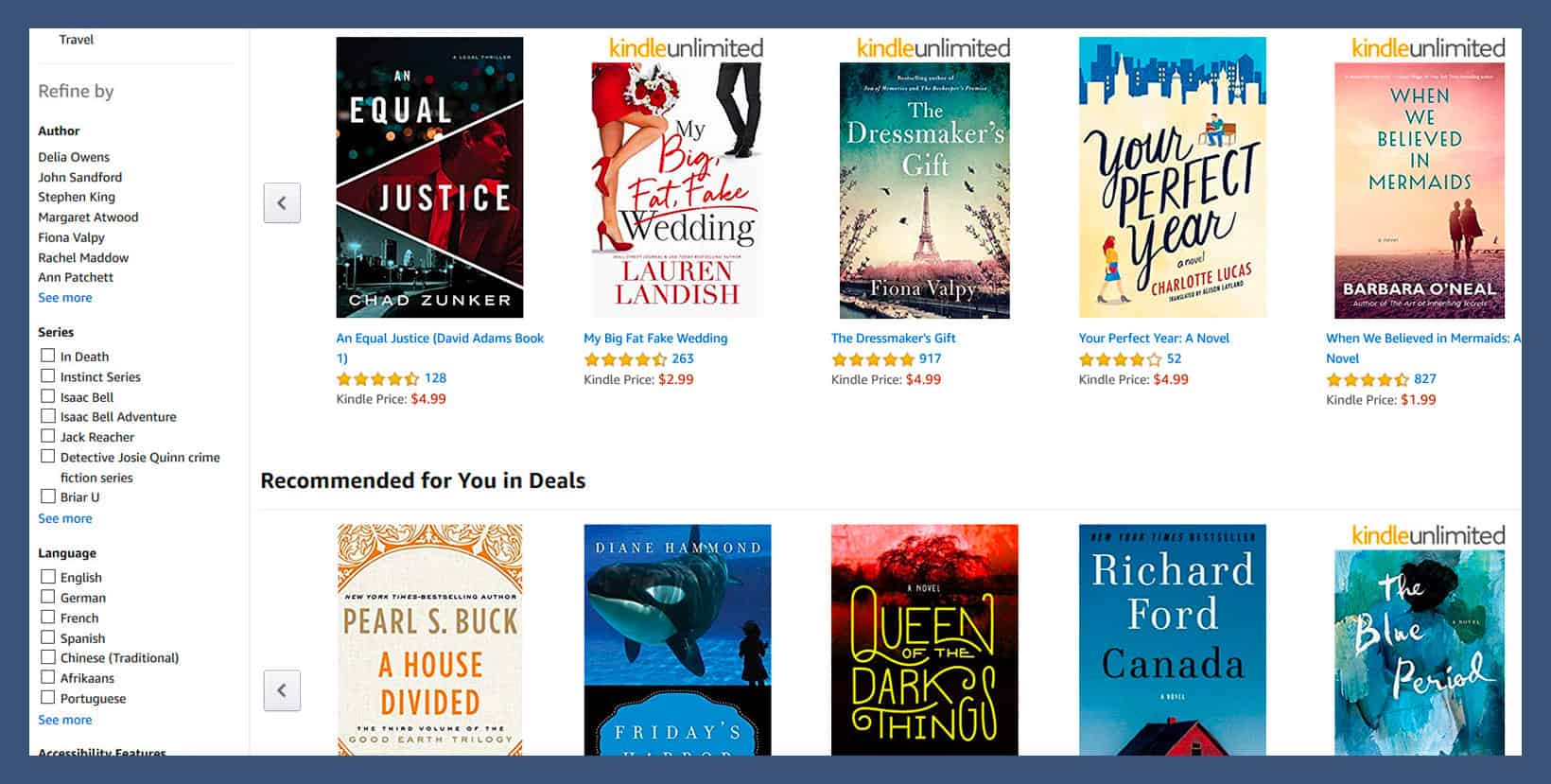Open 917 reviews link for Dressmaker's Gift
Image resolution: width=1551 pixels, height=784 pixels.
click(x=931, y=358)
